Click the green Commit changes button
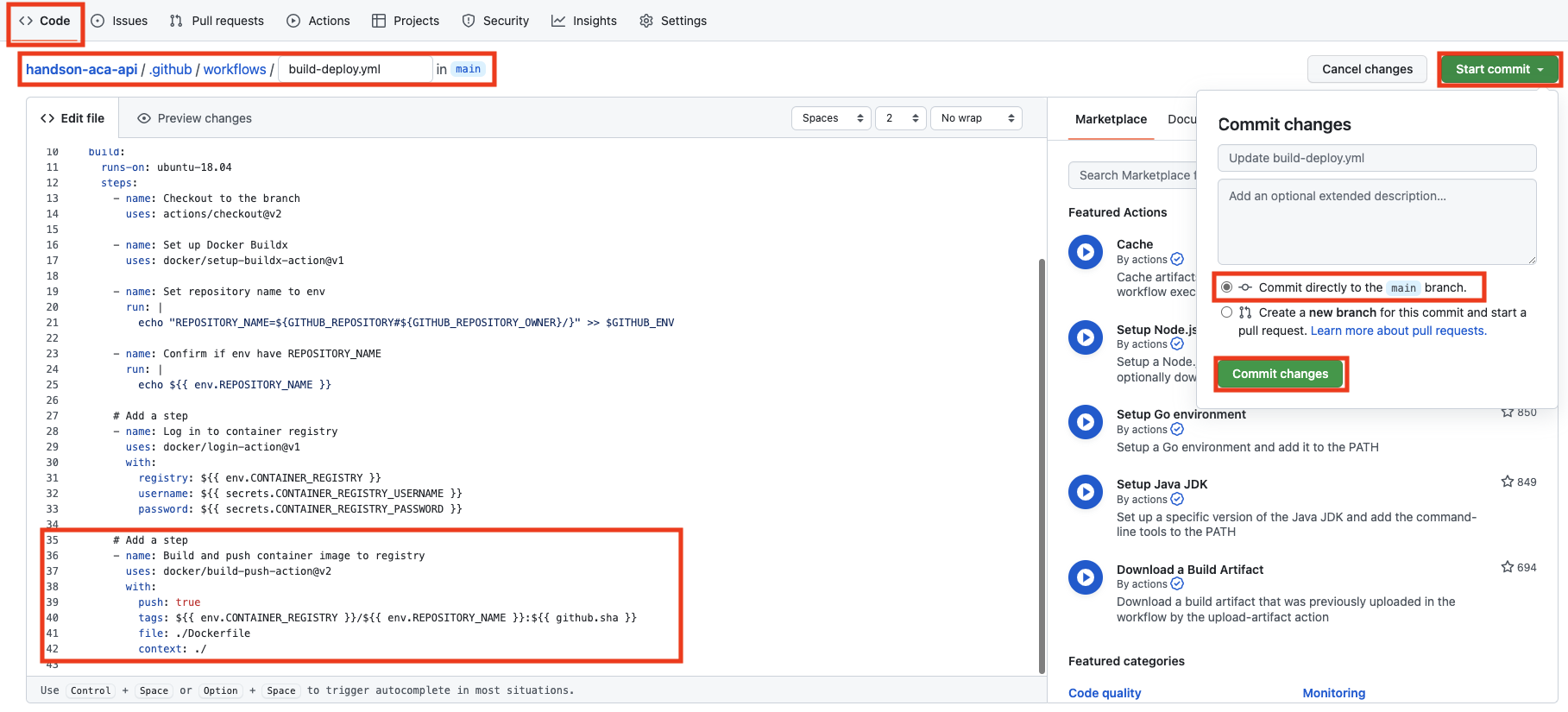This screenshot has height=712, width=1568. (1281, 374)
